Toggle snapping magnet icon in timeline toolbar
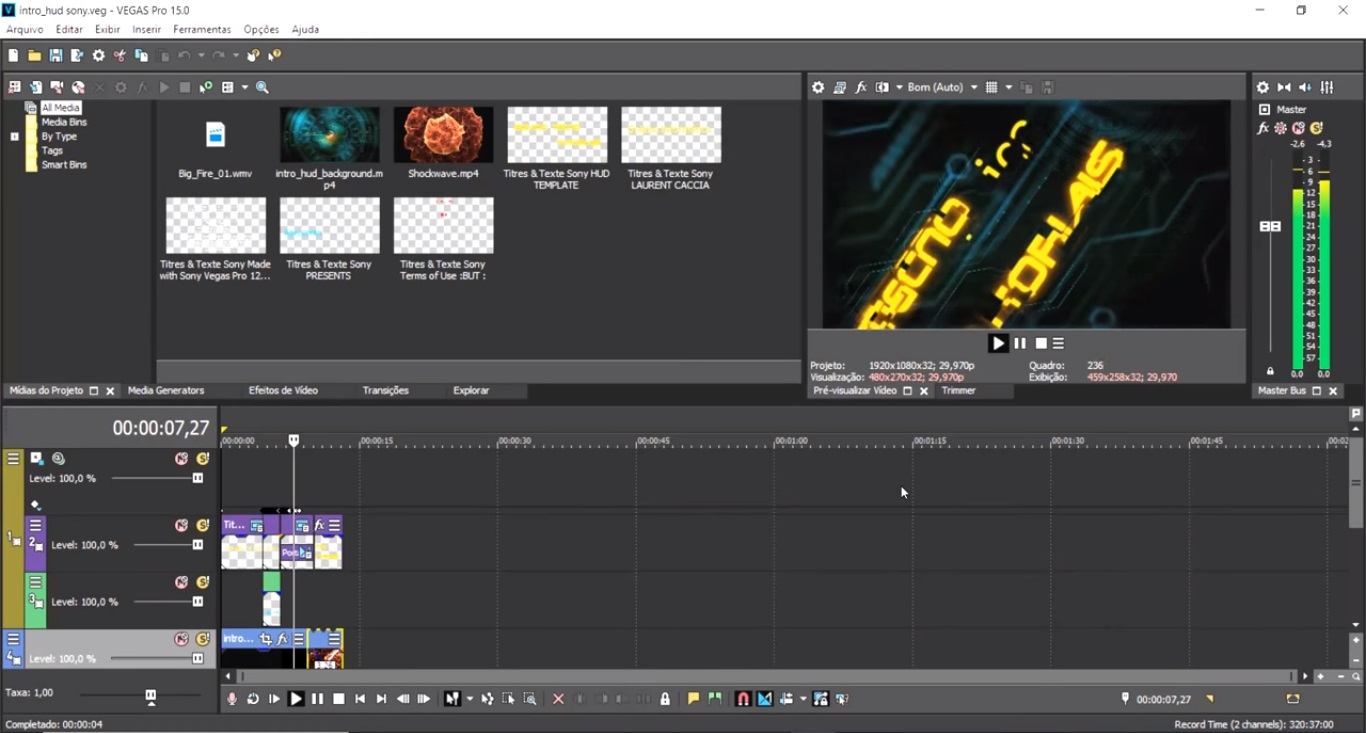Screen dimensions: 1366x733 [743, 699]
